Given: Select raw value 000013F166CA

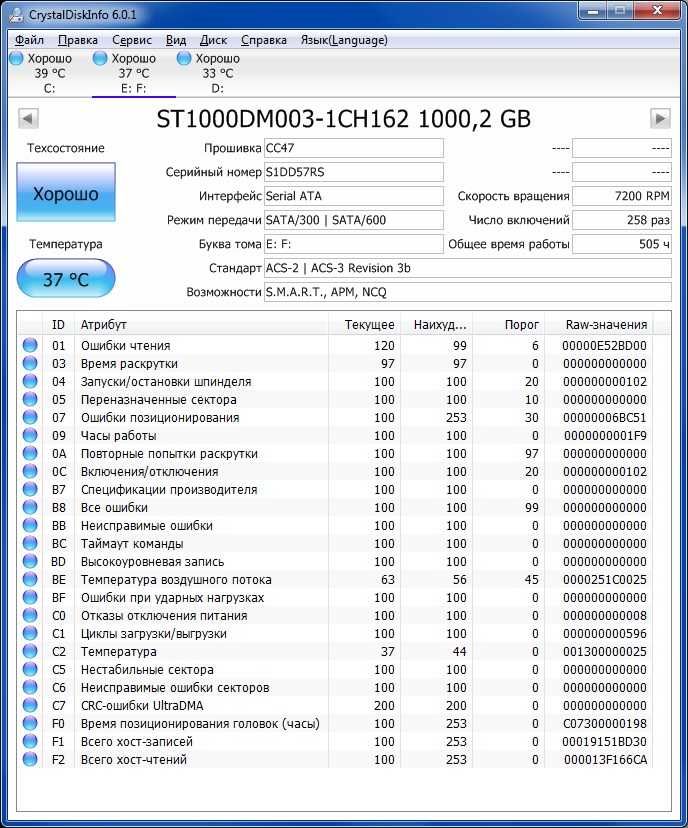Looking at the screenshot, I should 606,759.
